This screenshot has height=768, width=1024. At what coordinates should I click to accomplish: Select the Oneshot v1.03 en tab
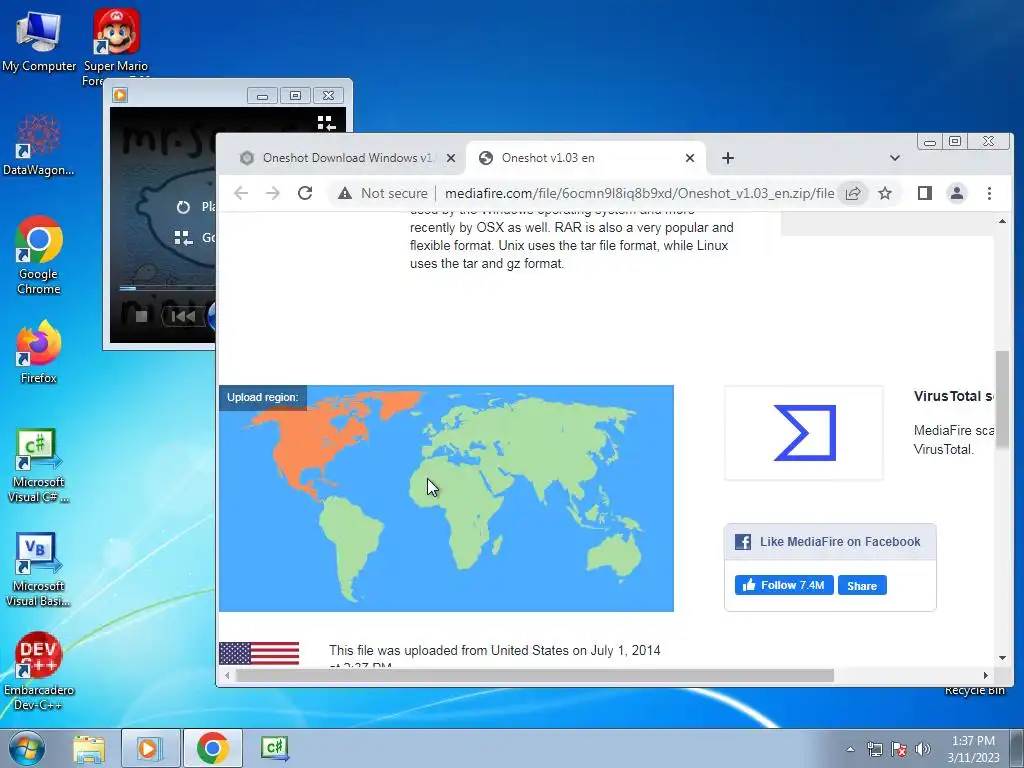584,158
